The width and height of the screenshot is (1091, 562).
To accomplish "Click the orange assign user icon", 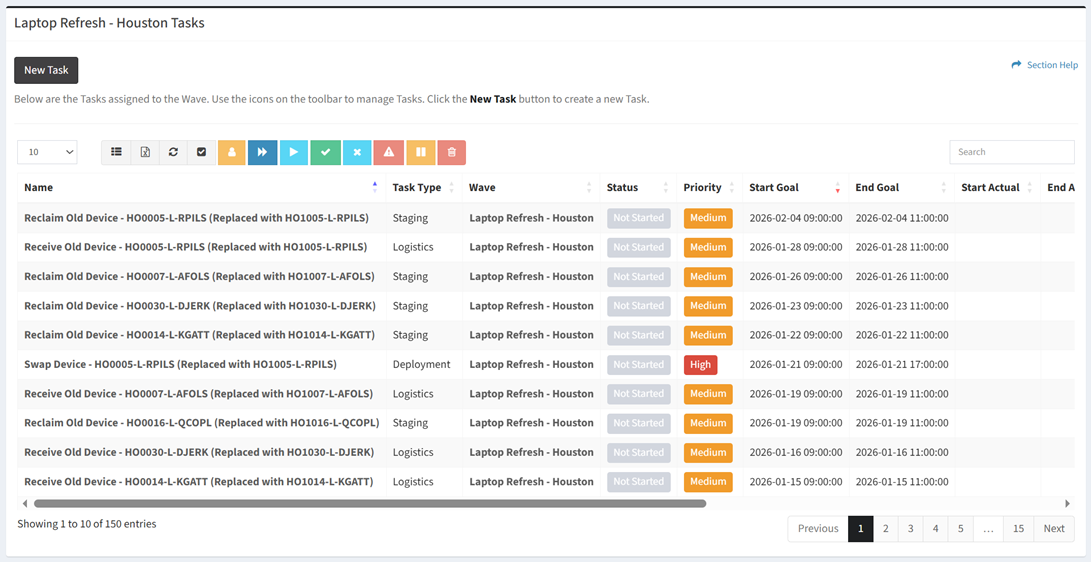I will 231,152.
